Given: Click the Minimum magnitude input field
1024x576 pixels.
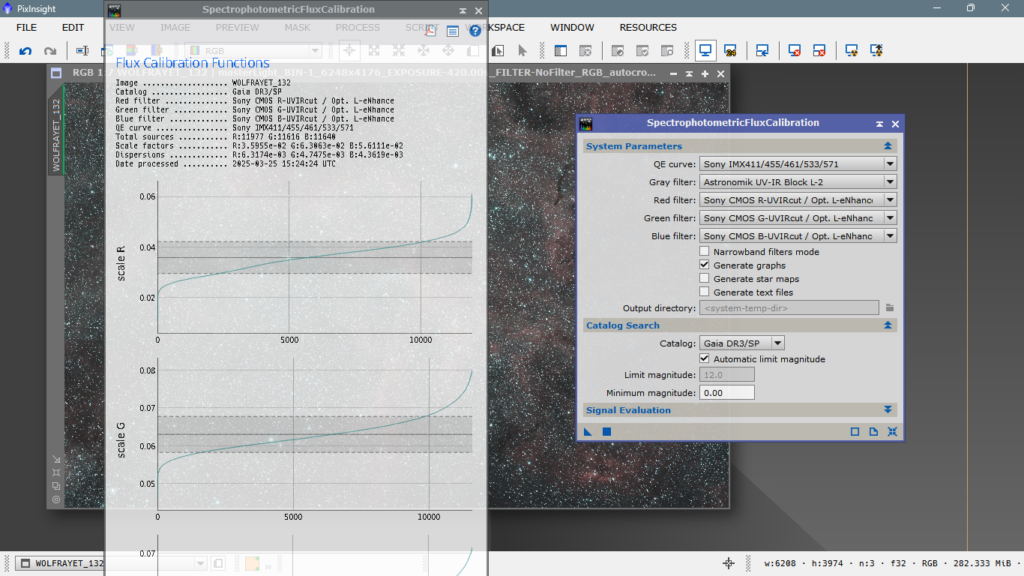Looking at the screenshot, I should pos(726,392).
